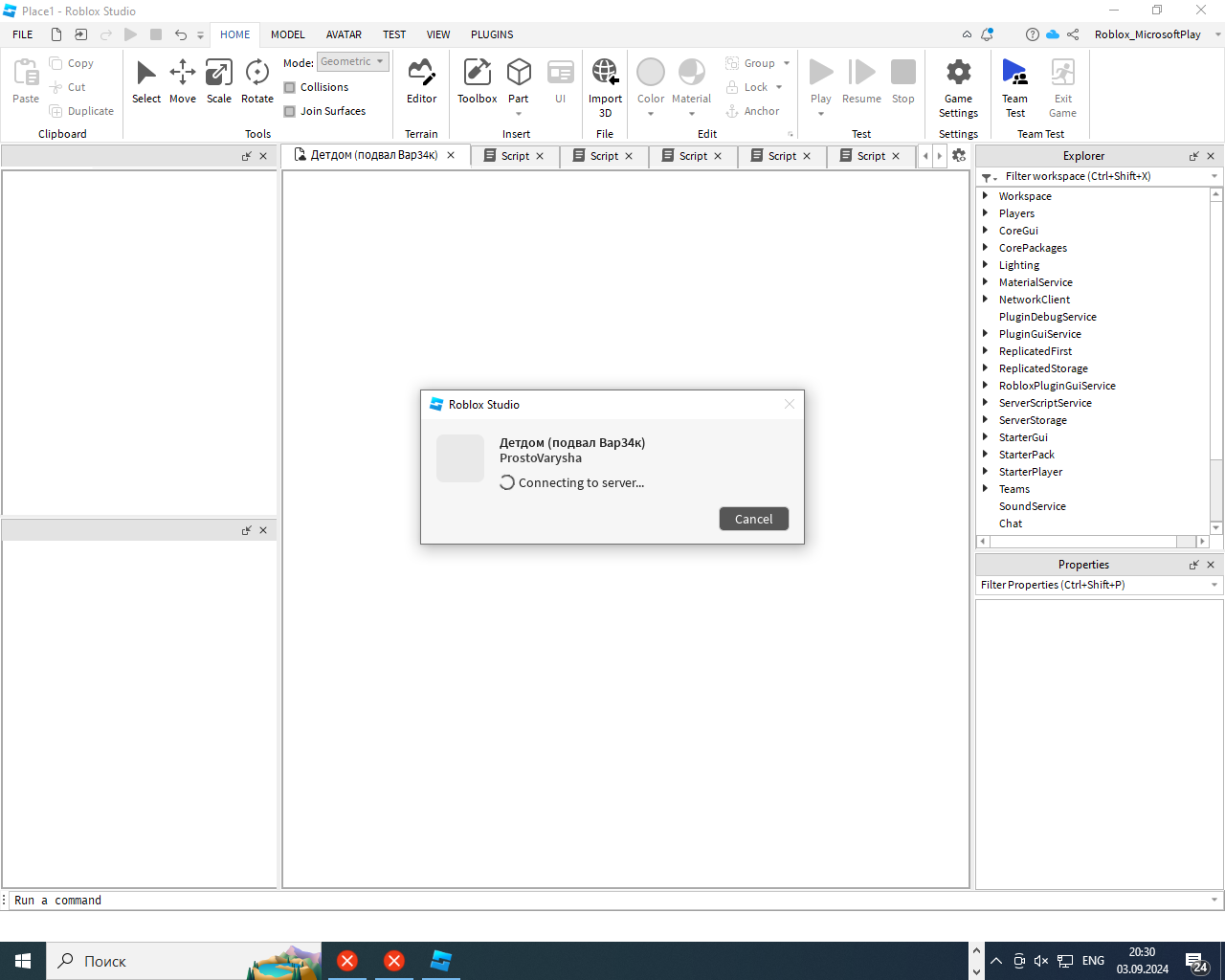The height and width of the screenshot is (980, 1225).
Task: Select the Select tool
Action: pyautogui.click(x=146, y=81)
